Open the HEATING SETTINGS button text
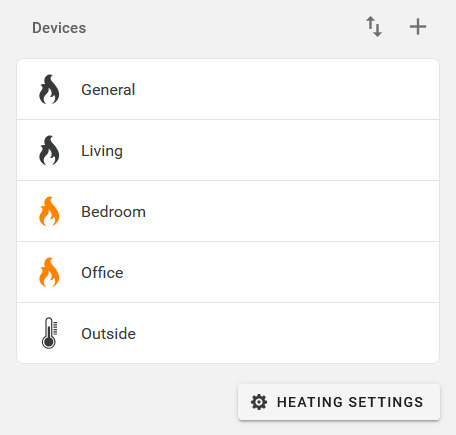 [x=350, y=402]
